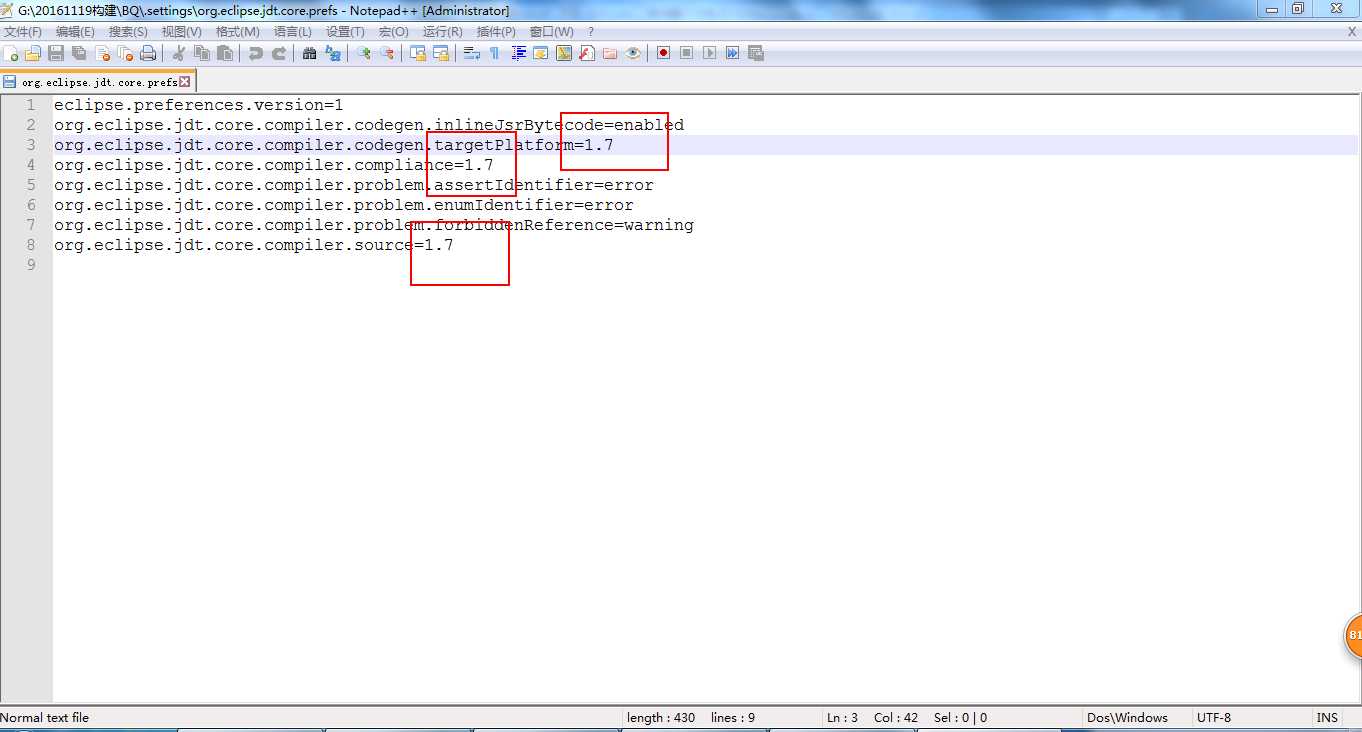This screenshot has height=732, width=1362.
Task: Show the Document Map panel icon
Action: [564, 53]
